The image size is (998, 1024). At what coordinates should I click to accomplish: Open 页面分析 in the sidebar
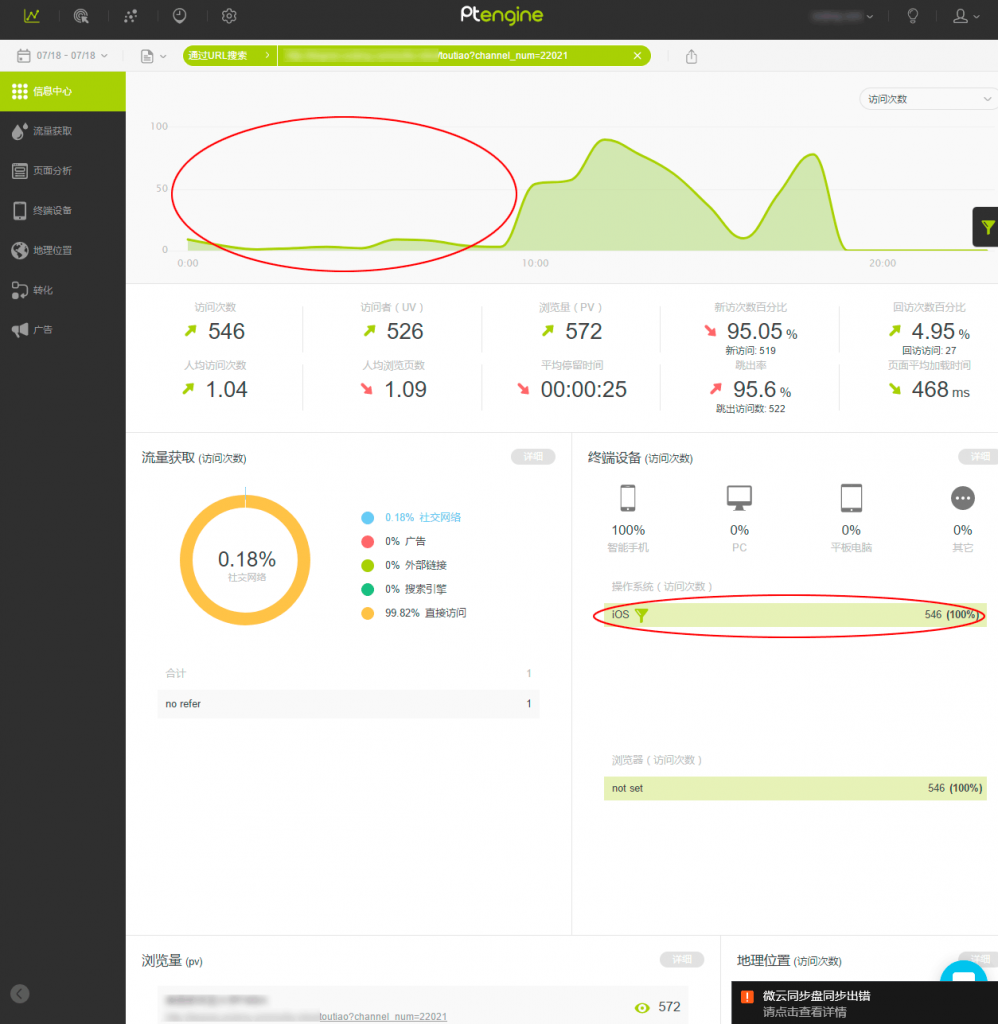tap(52, 171)
